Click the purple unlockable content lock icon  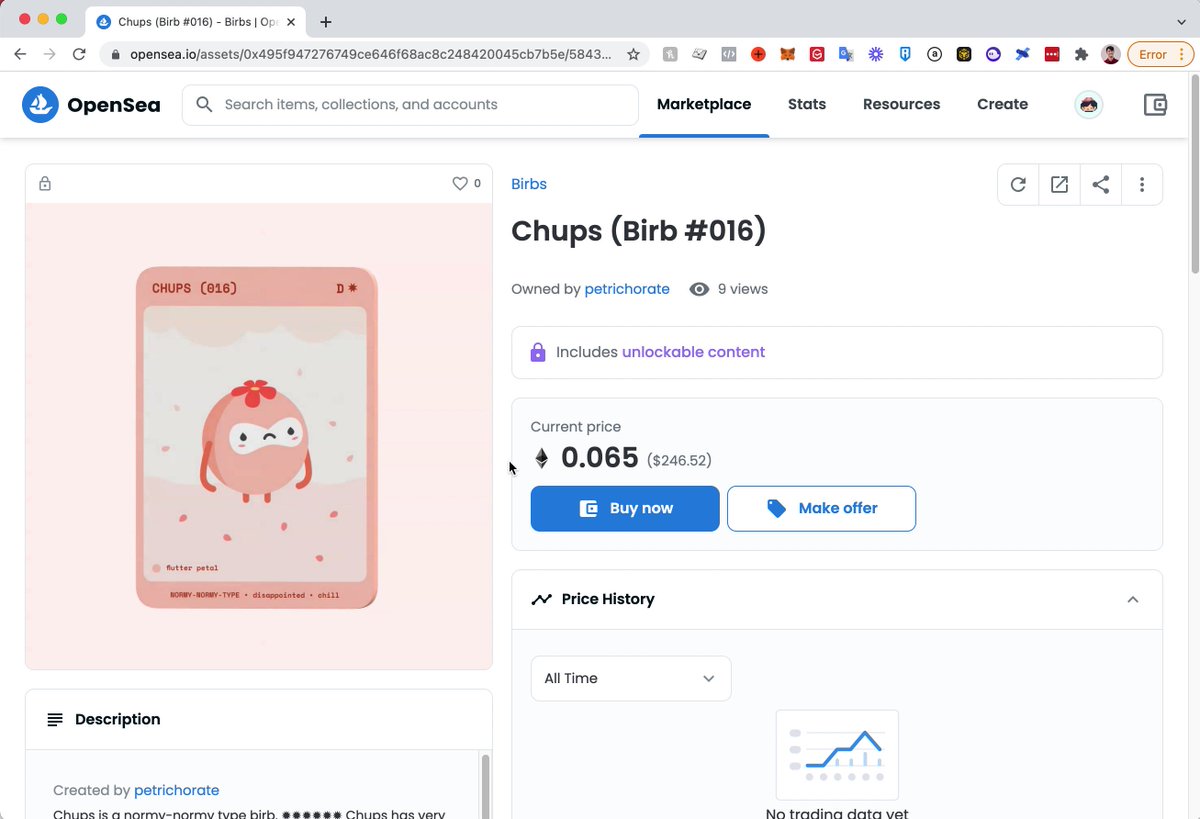click(538, 352)
